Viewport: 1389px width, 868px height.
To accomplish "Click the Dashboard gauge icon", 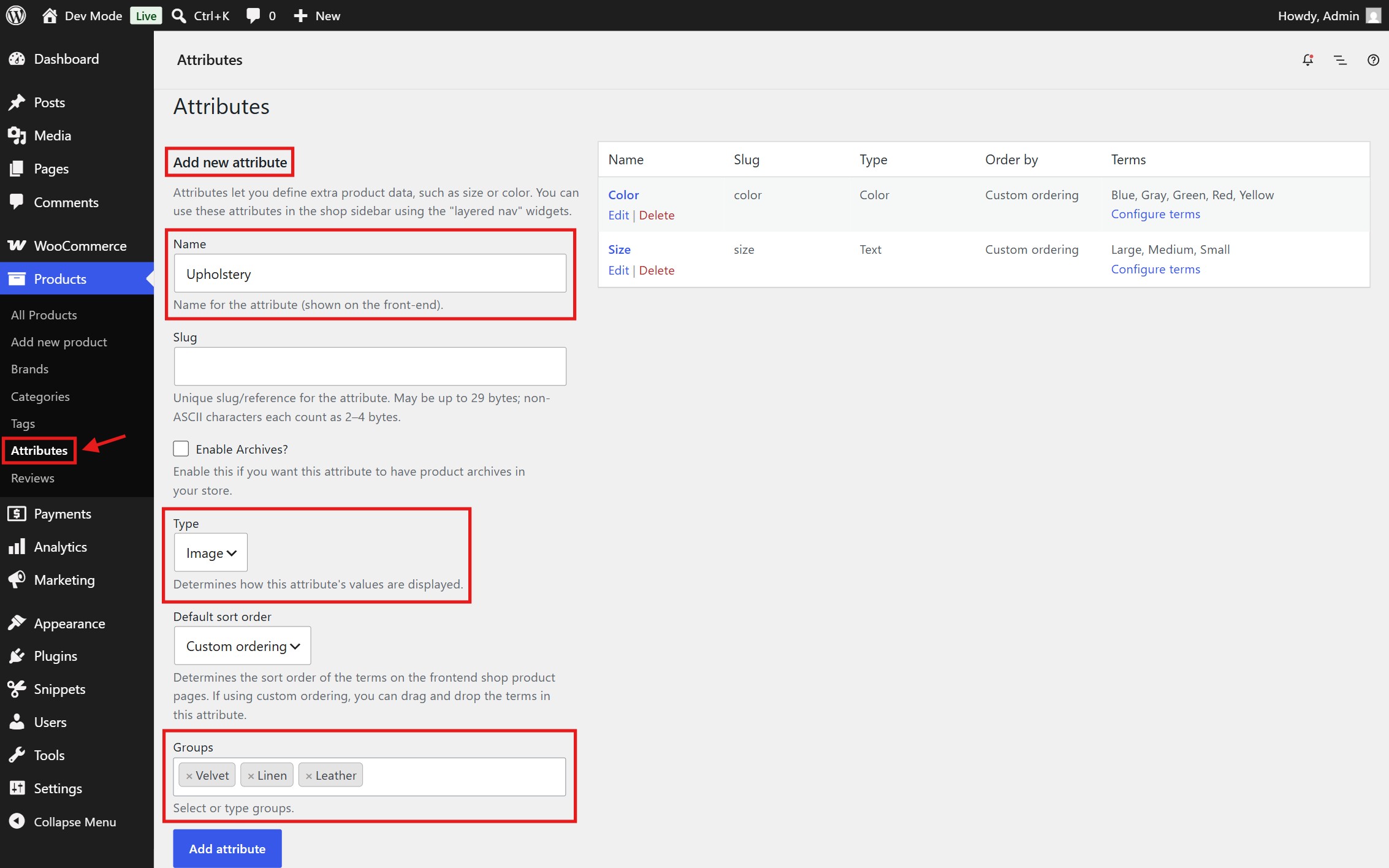I will pyautogui.click(x=17, y=59).
